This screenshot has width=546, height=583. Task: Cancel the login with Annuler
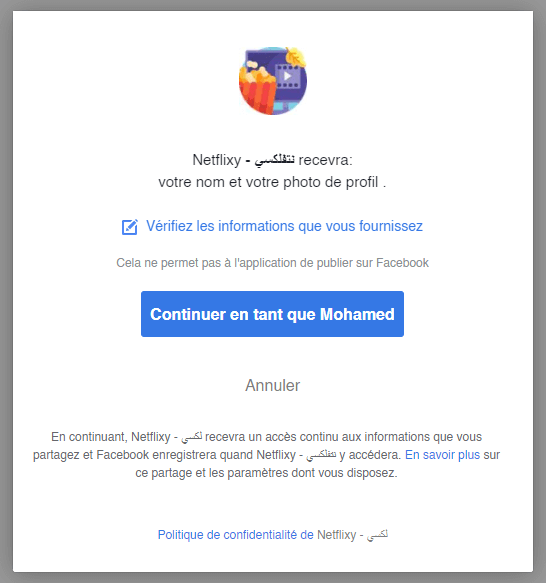pos(272,386)
